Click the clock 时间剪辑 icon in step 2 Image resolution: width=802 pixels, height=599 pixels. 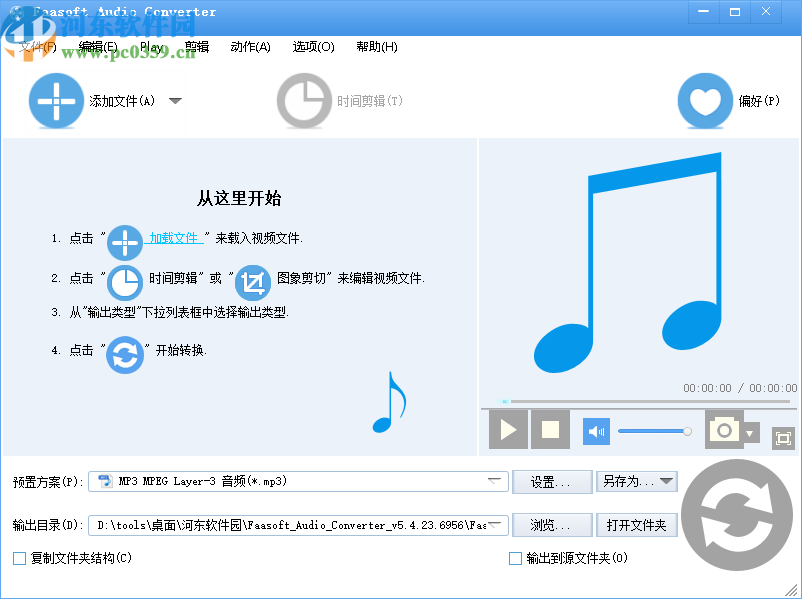tap(125, 282)
